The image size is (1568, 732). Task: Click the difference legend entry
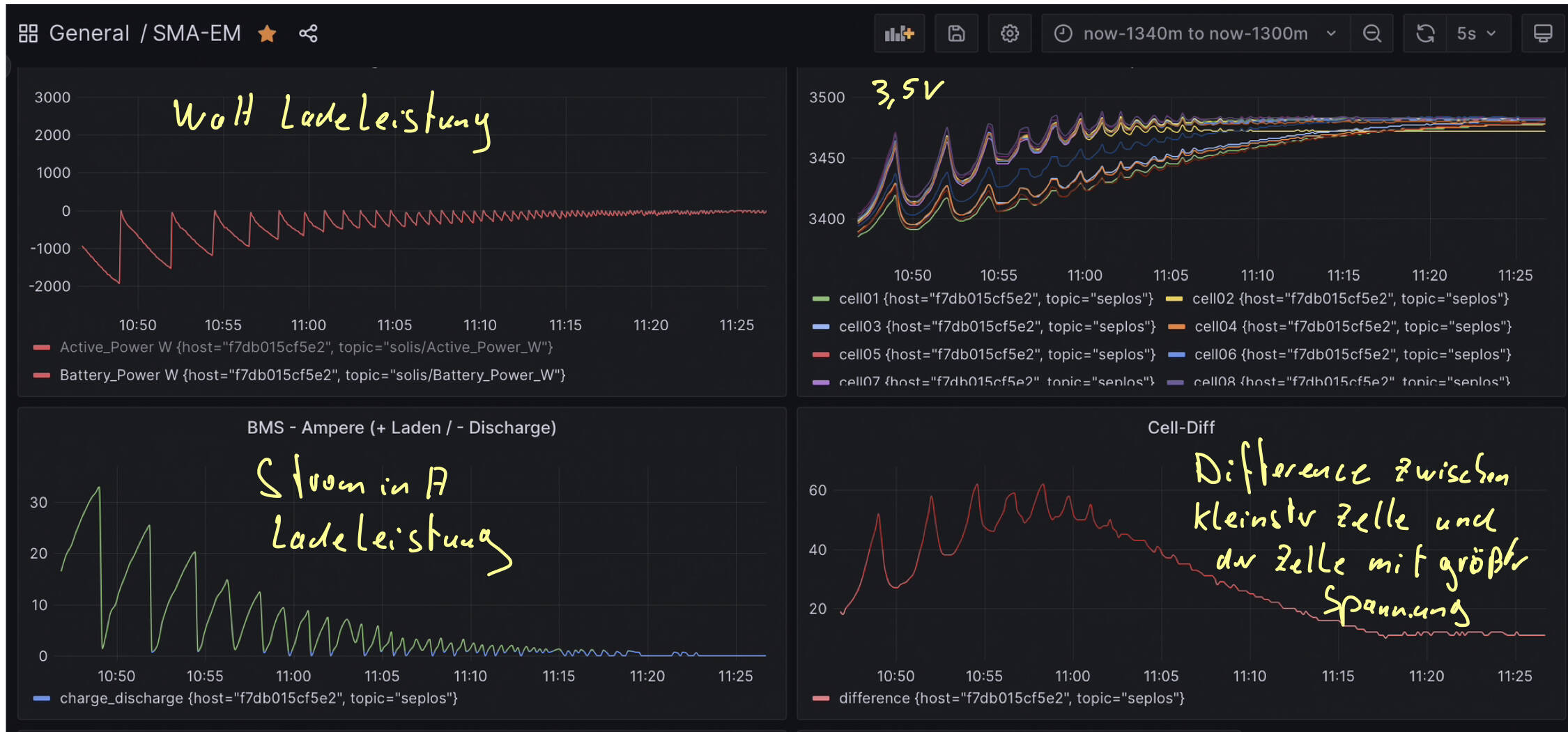click(1010, 698)
